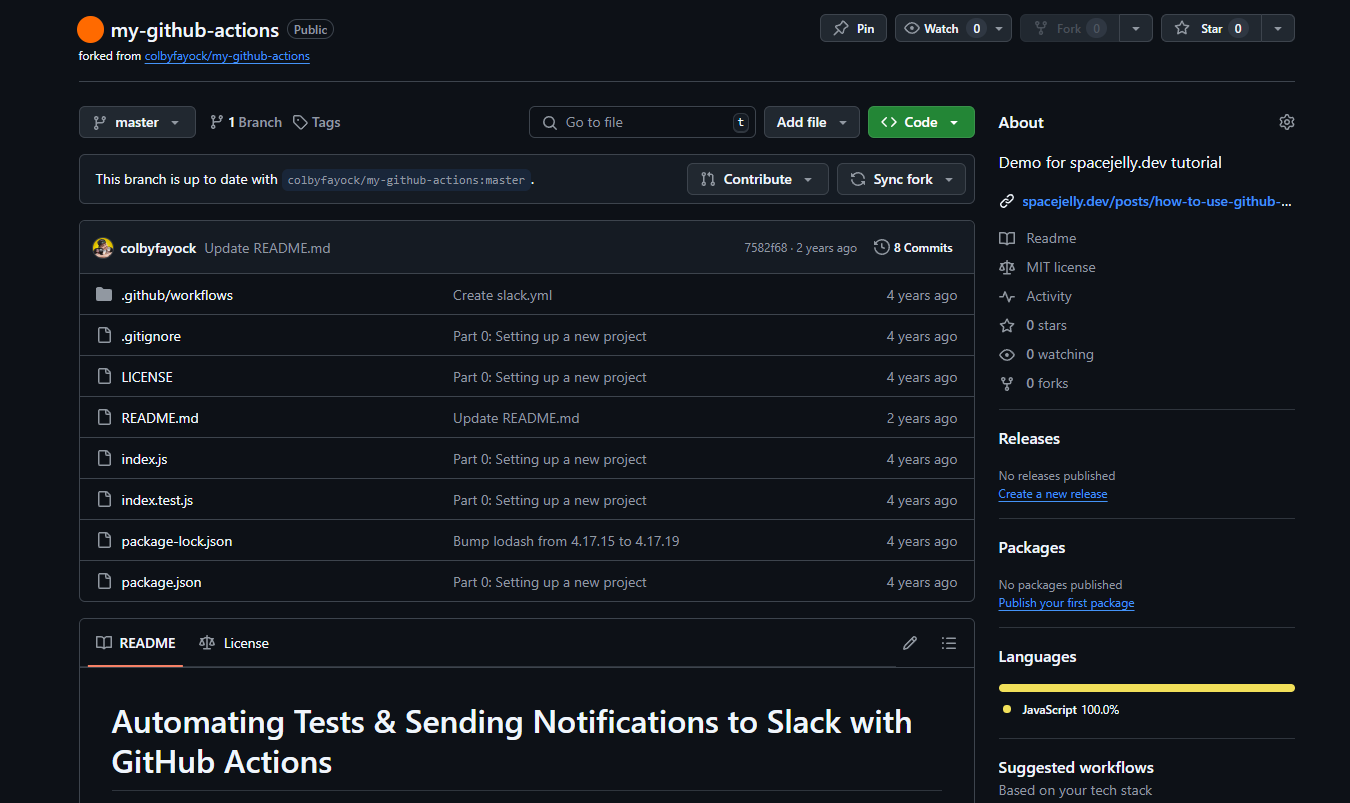Open the master branch dropdown
Viewport: 1350px width, 803px height.
[x=137, y=122]
